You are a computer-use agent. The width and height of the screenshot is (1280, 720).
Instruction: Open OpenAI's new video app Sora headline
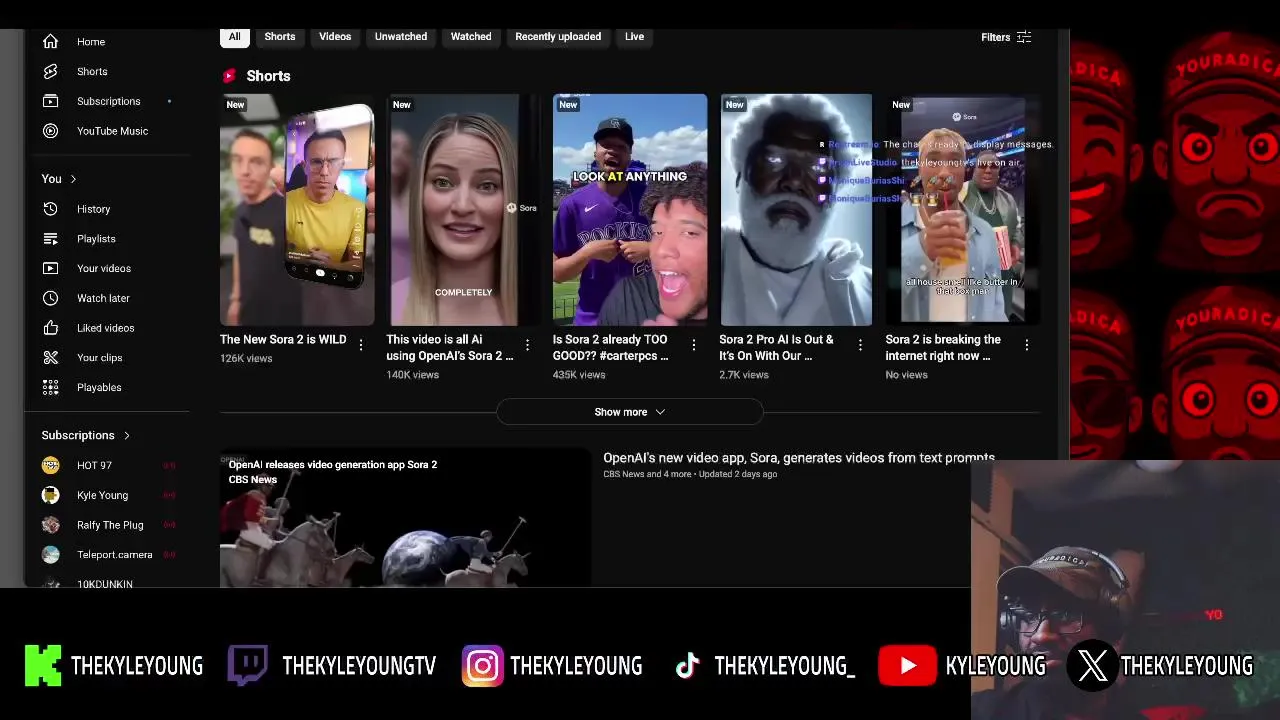pos(799,458)
